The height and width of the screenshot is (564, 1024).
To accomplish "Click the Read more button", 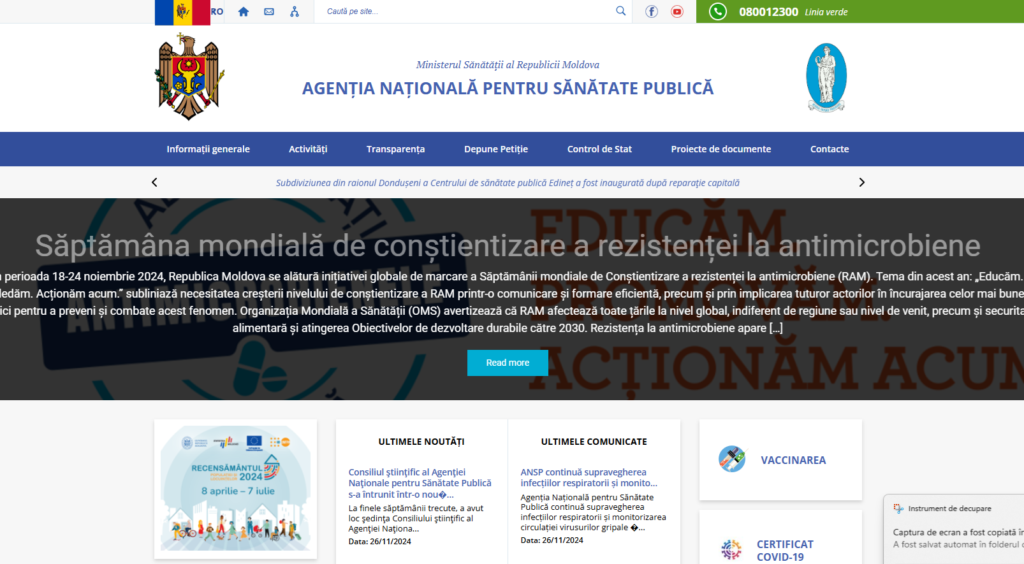I will coord(507,362).
